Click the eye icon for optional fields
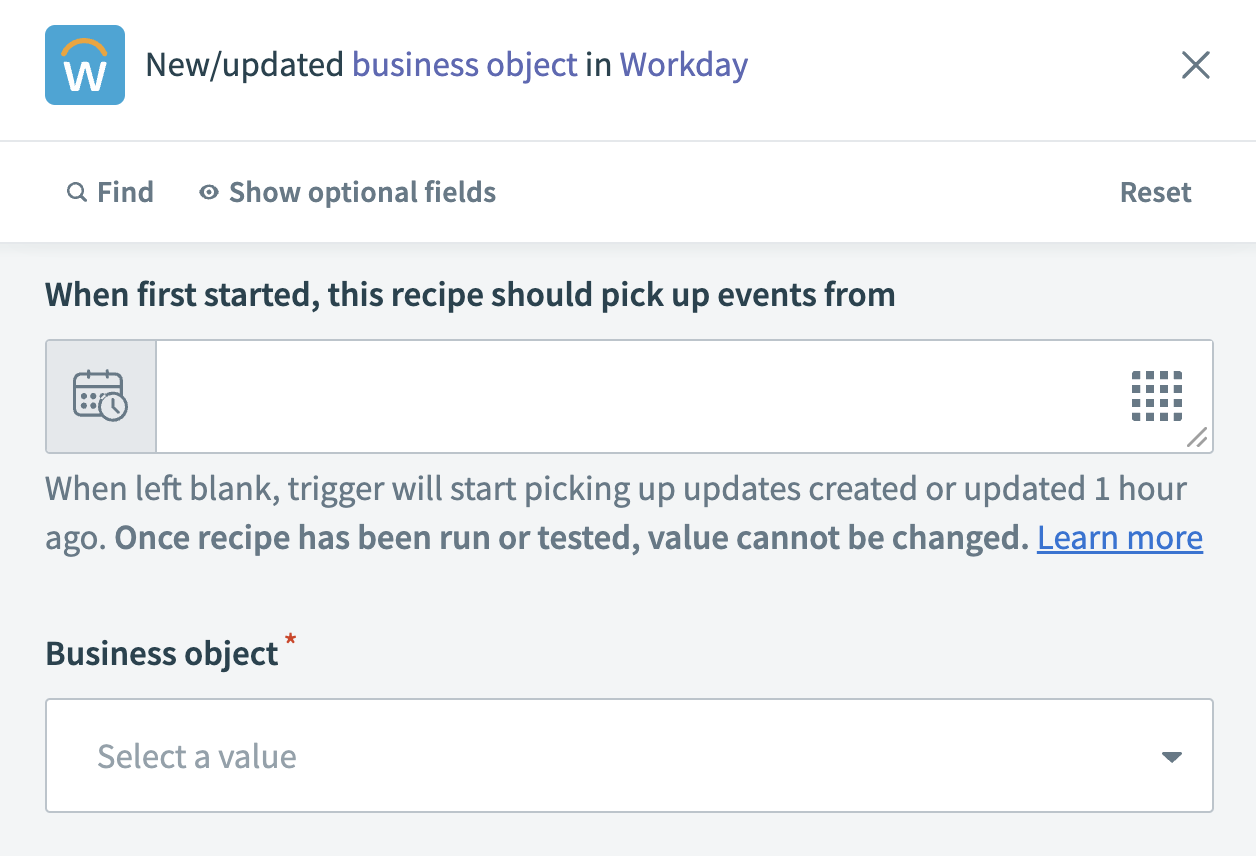The width and height of the screenshot is (1256, 856). (x=208, y=192)
